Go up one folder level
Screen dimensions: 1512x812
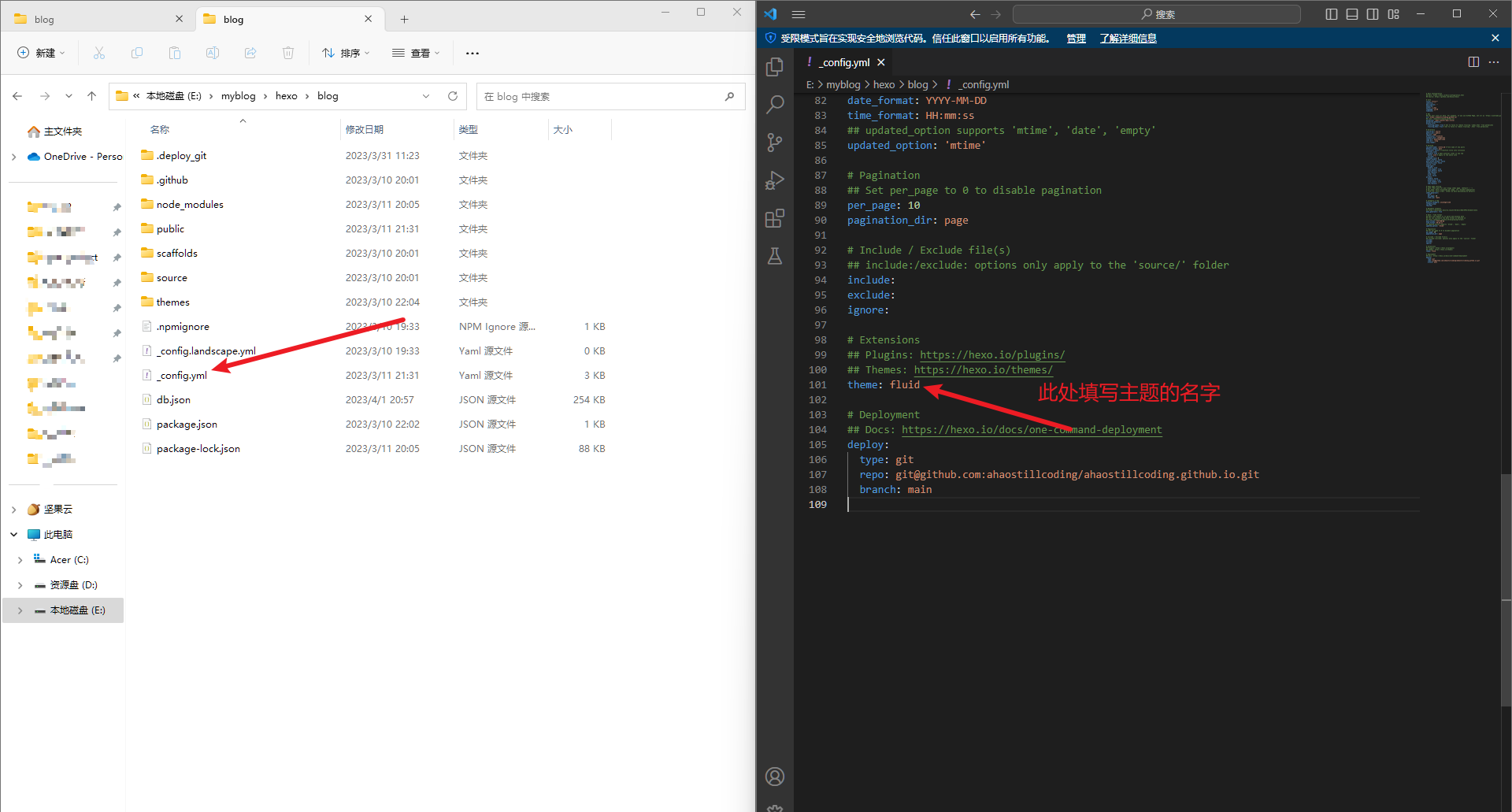(x=91, y=96)
